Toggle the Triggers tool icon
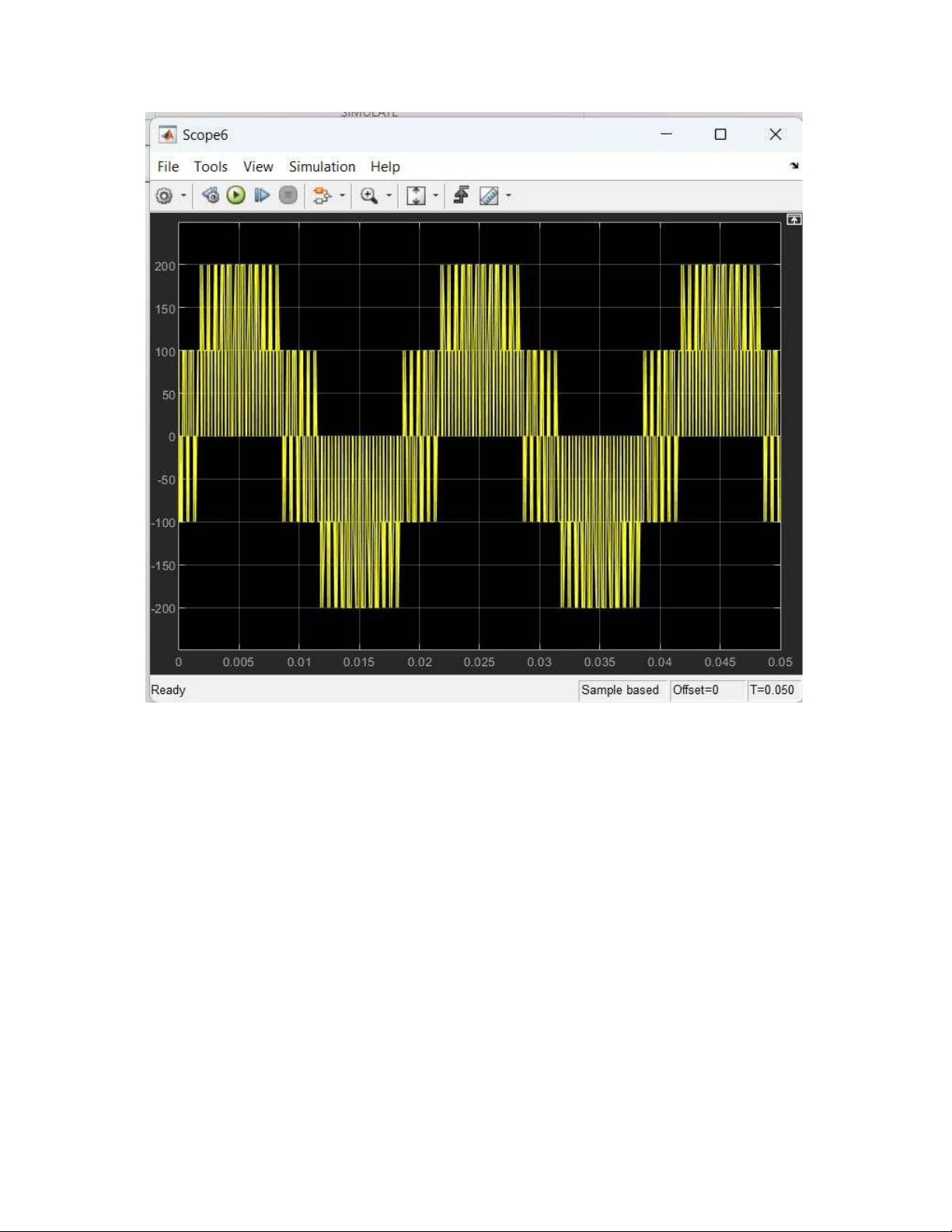Screen dimensions: 952x1232 click(x=461, y=196)
